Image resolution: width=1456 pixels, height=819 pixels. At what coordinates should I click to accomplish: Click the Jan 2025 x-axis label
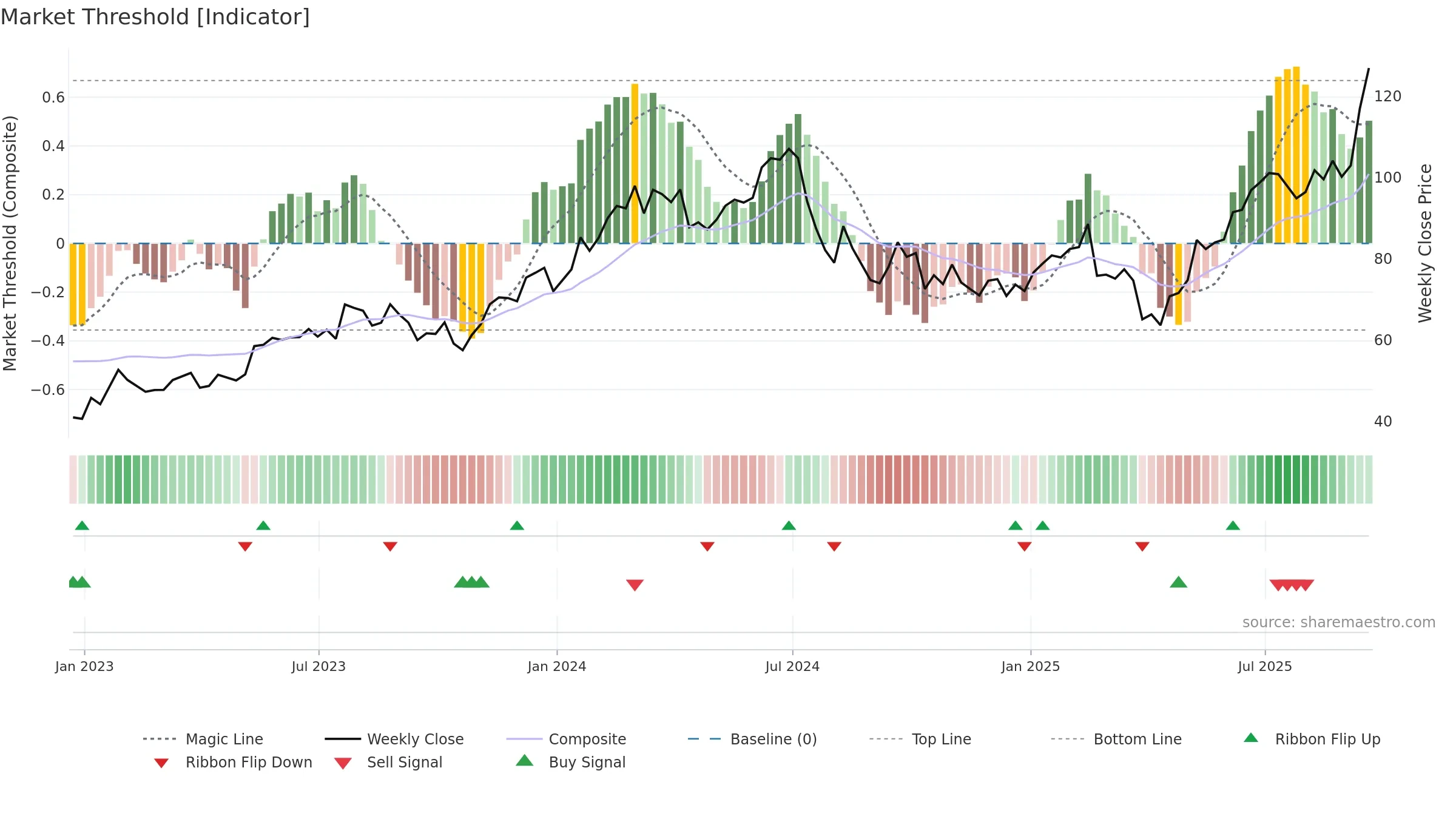[1031, 666]
